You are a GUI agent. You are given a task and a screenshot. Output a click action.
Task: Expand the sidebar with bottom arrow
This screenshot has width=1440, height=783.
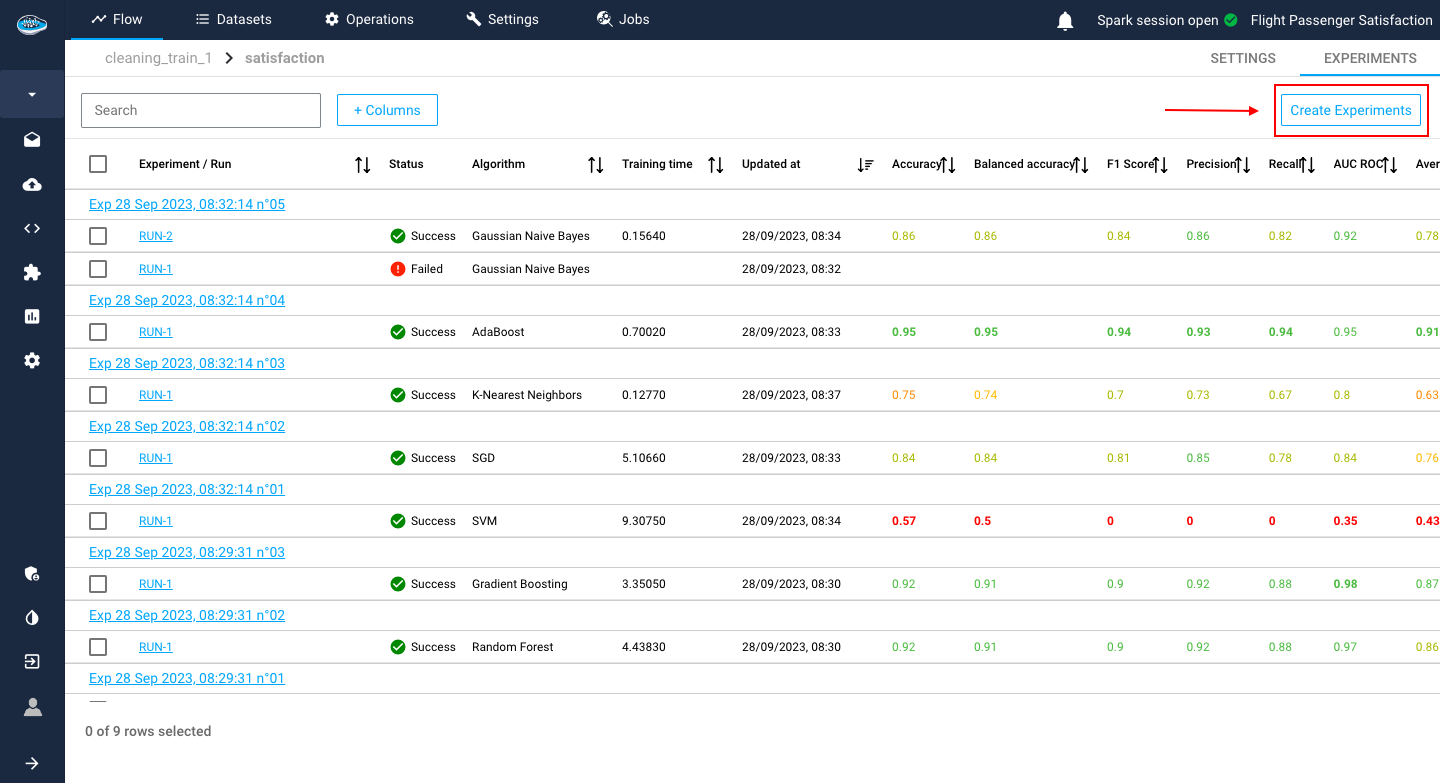32,763
